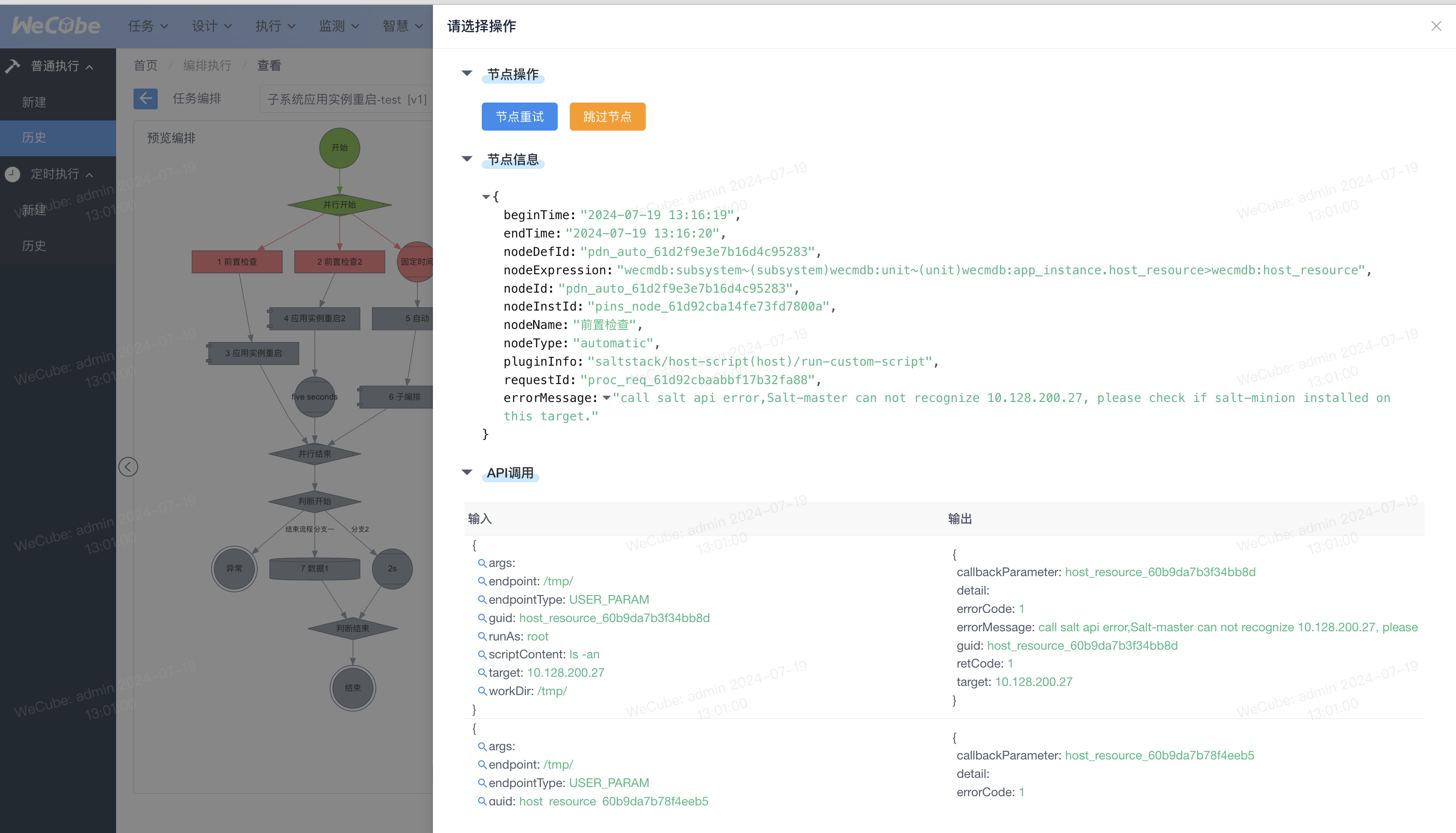The width and height of the screenshot is (1456, 833).
Task: Collapse sidebar with circular chevron icon
Action: pyautogui.click(x=128, y=467)
